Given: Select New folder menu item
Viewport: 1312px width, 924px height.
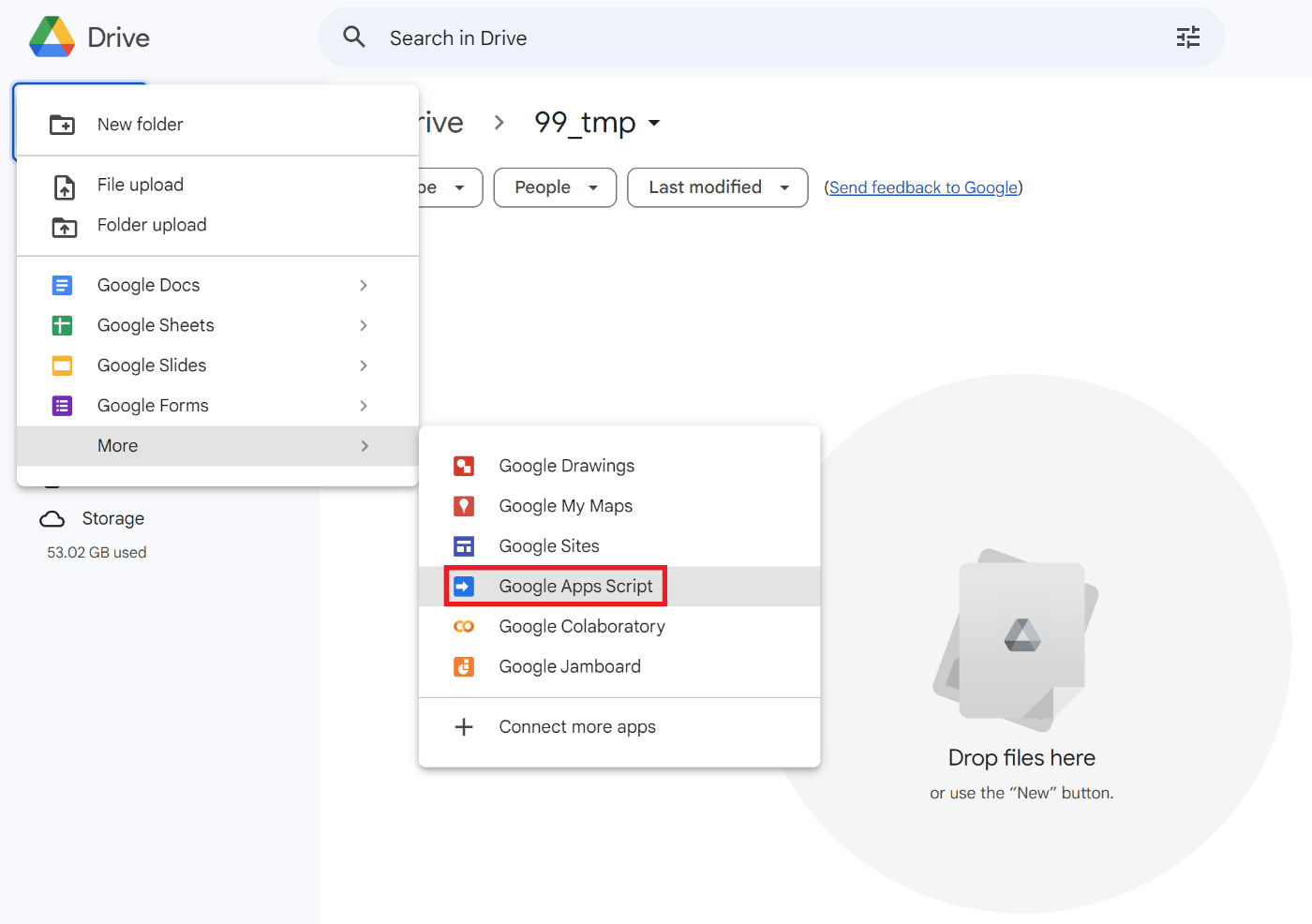Looking at the screenshot, I should click(217, 125).
